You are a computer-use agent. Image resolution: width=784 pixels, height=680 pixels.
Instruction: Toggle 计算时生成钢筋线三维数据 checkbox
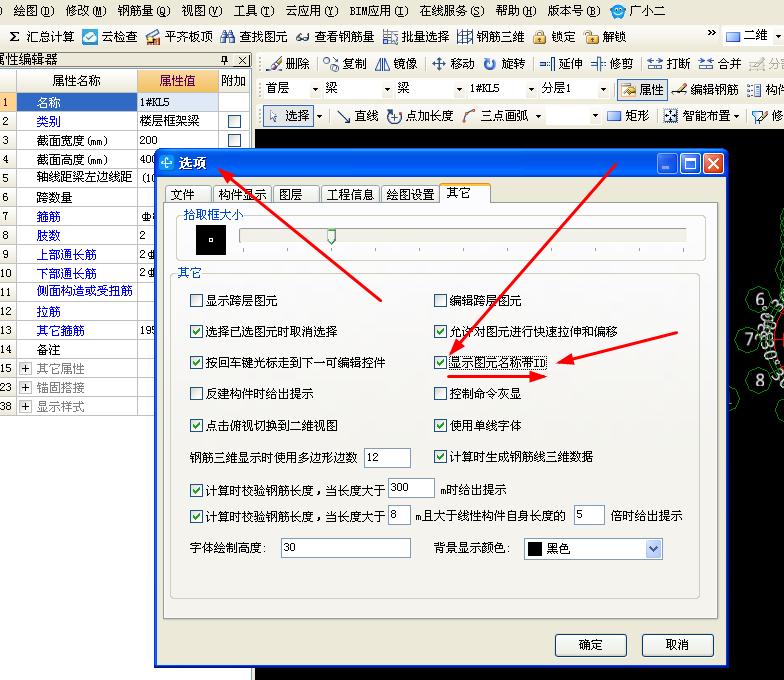440,456
